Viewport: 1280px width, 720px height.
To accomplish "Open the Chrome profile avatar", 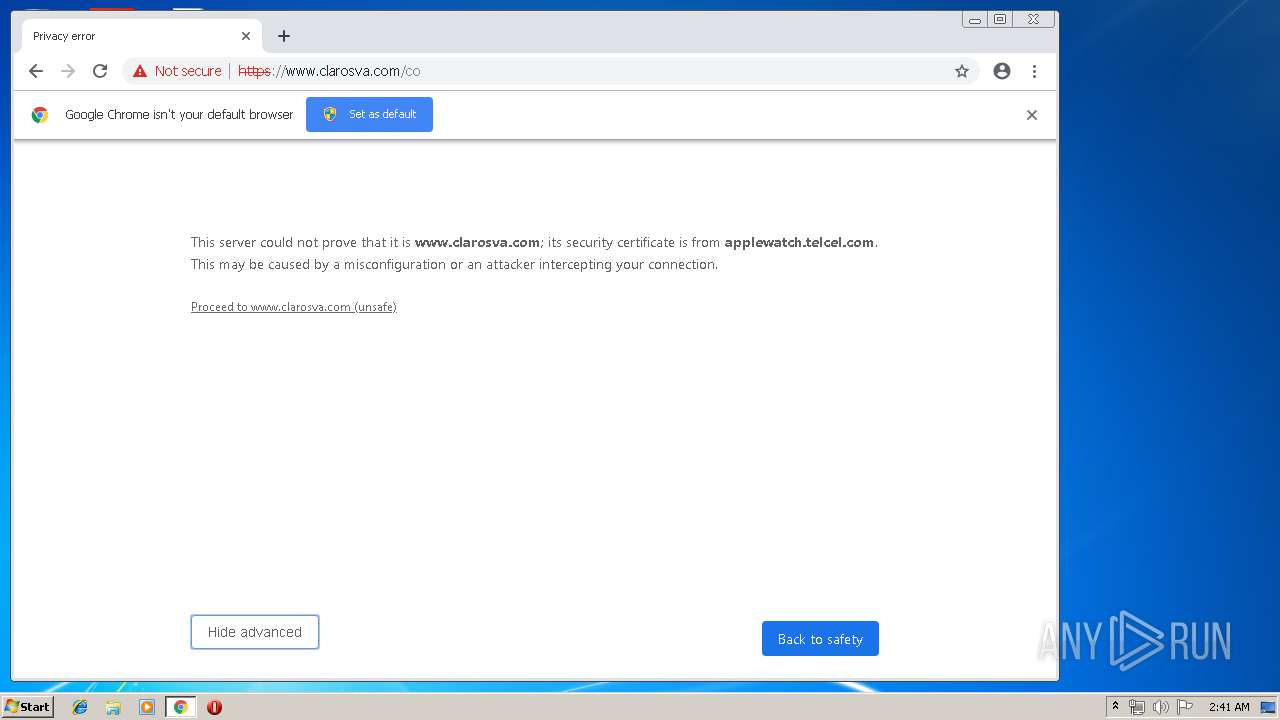I will 1002,71.
